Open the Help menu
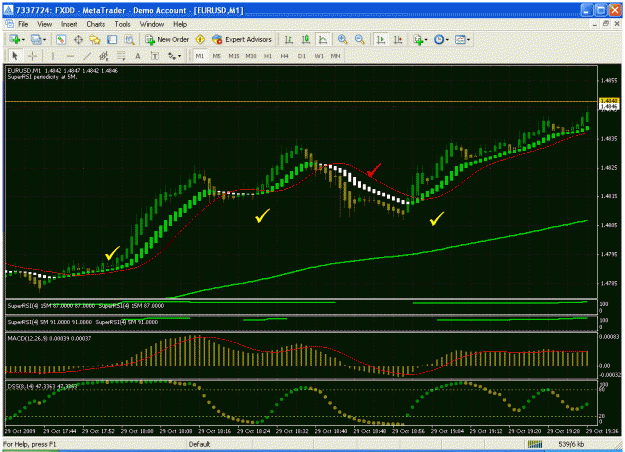This screenshot has width=625, height=452. [x=180, y=24]
